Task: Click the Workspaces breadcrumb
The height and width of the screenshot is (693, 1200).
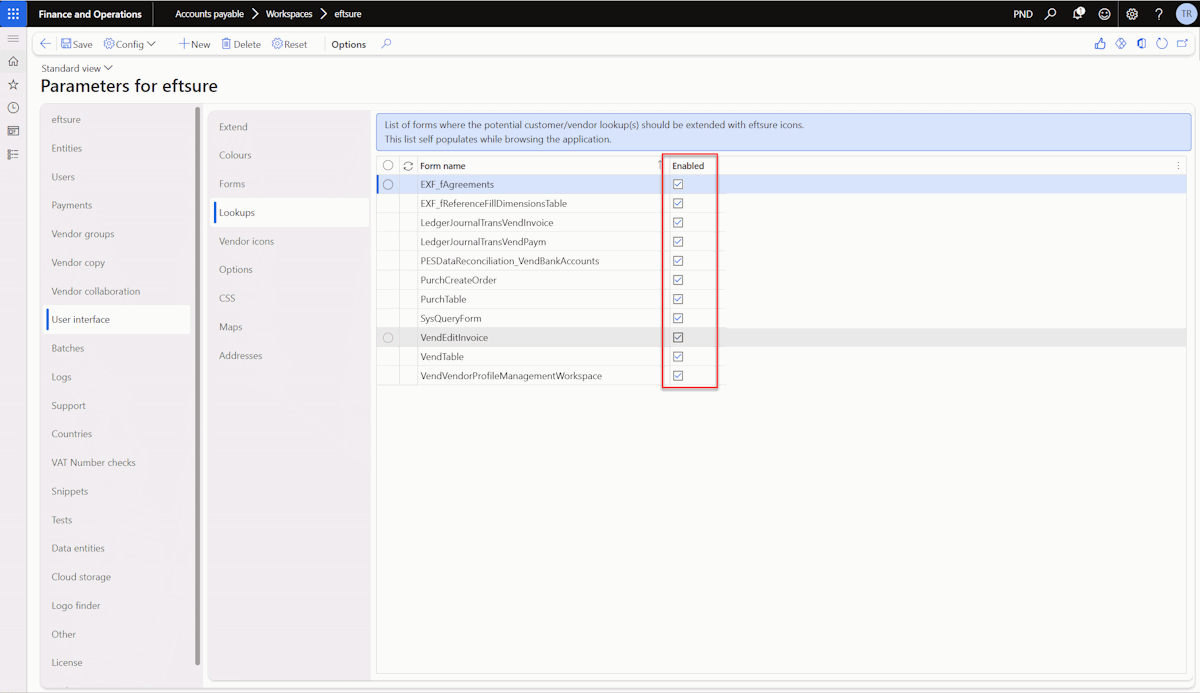Action: coord(289,14)
